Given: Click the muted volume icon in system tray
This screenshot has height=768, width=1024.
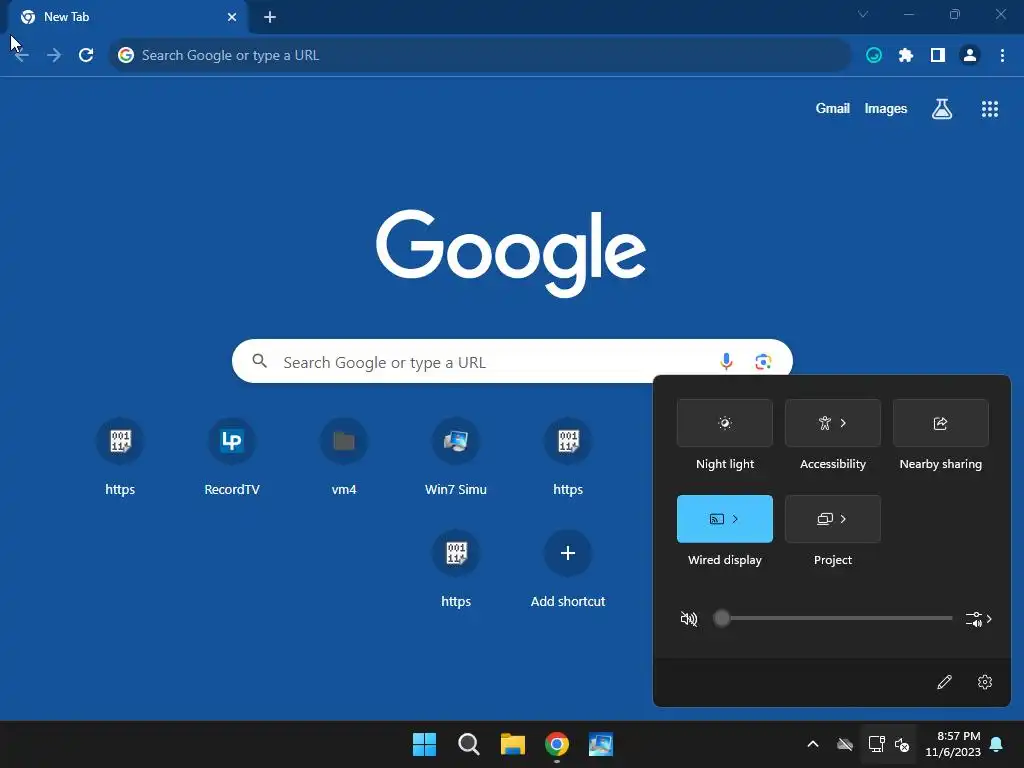Looking at the screenshot, I should click(902, 744).
